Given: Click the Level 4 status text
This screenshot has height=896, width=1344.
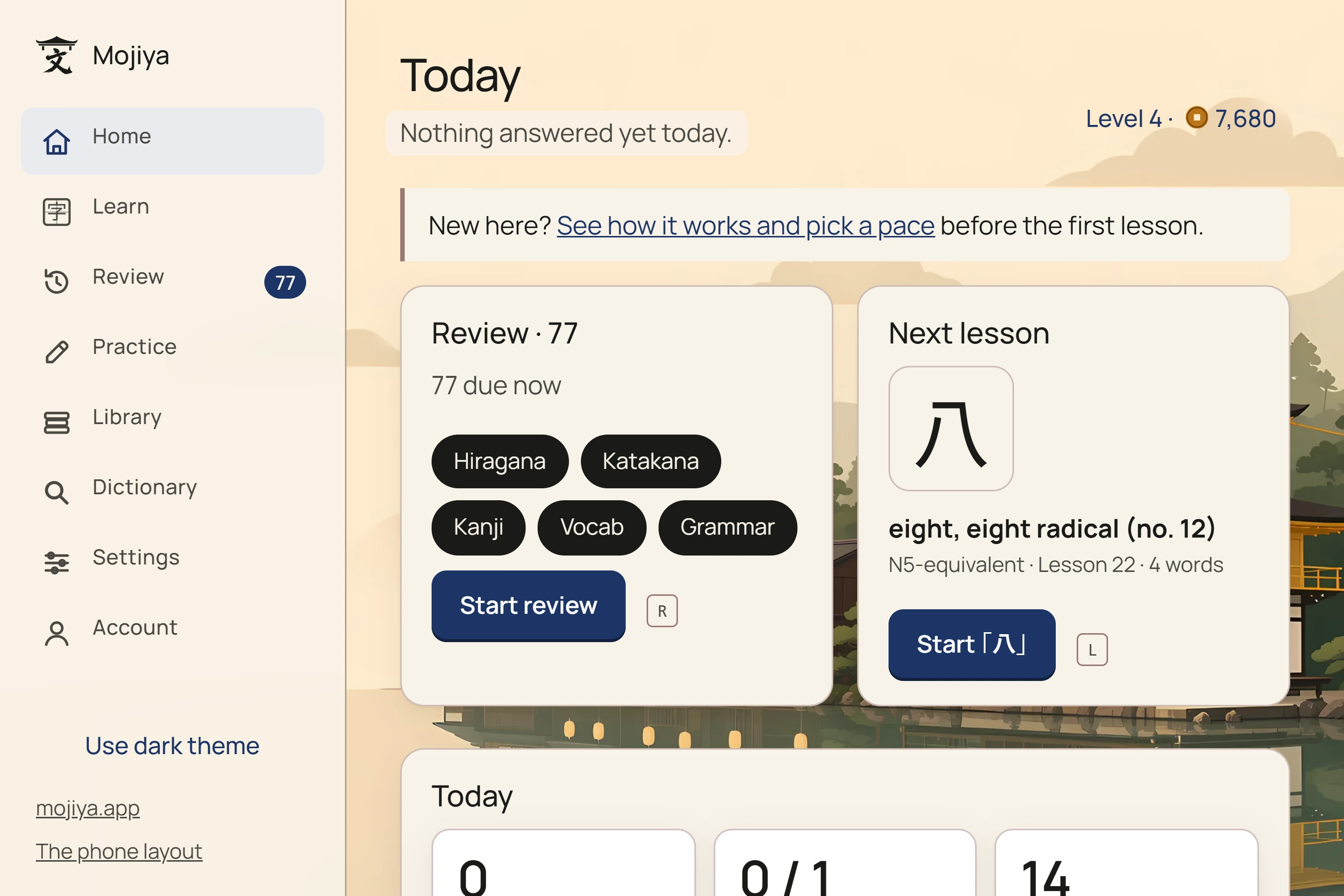Looking at the screenshot, I should (x=1123, y=119).
